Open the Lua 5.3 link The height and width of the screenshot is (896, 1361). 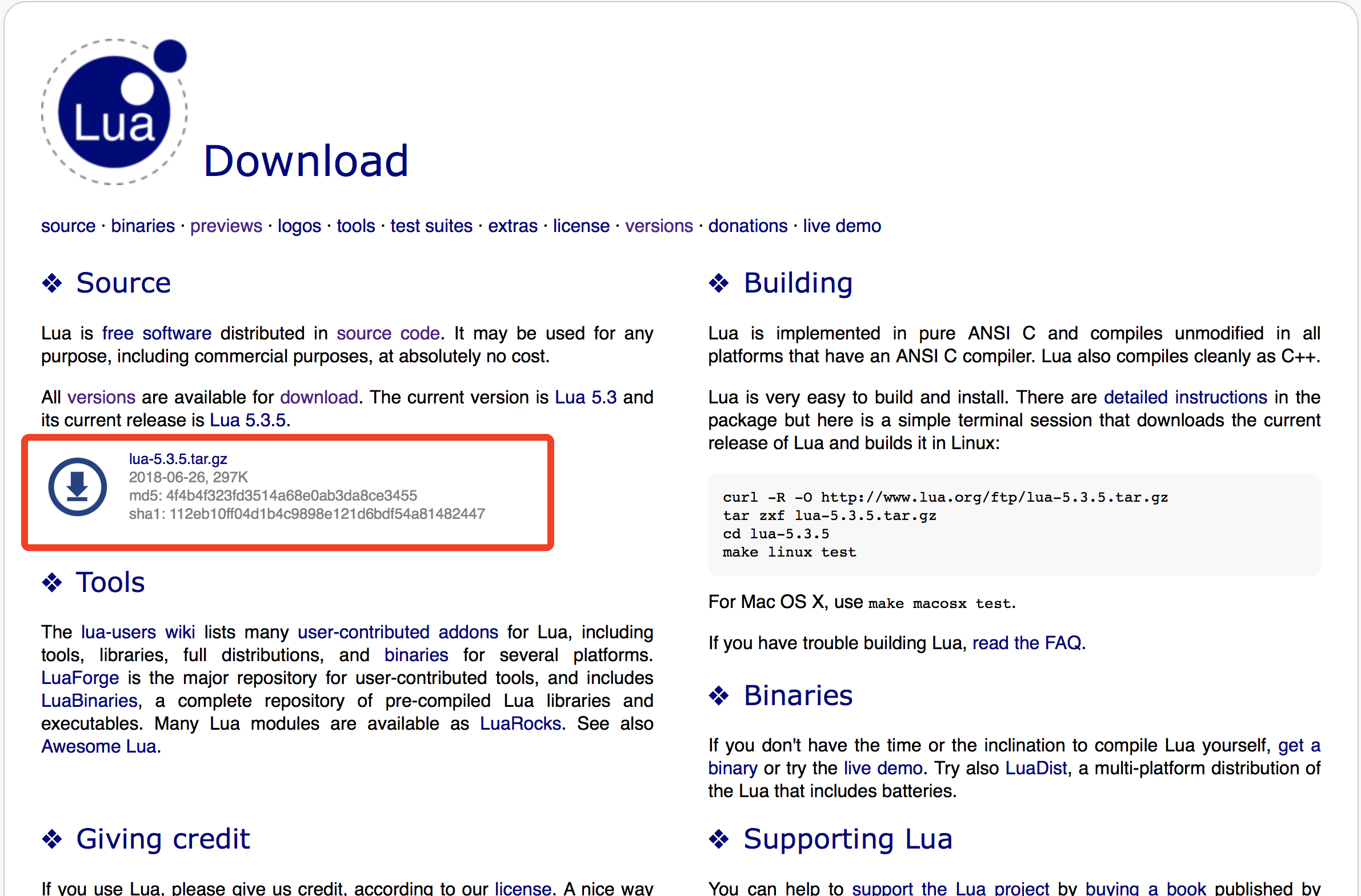[x=586, y=397]
